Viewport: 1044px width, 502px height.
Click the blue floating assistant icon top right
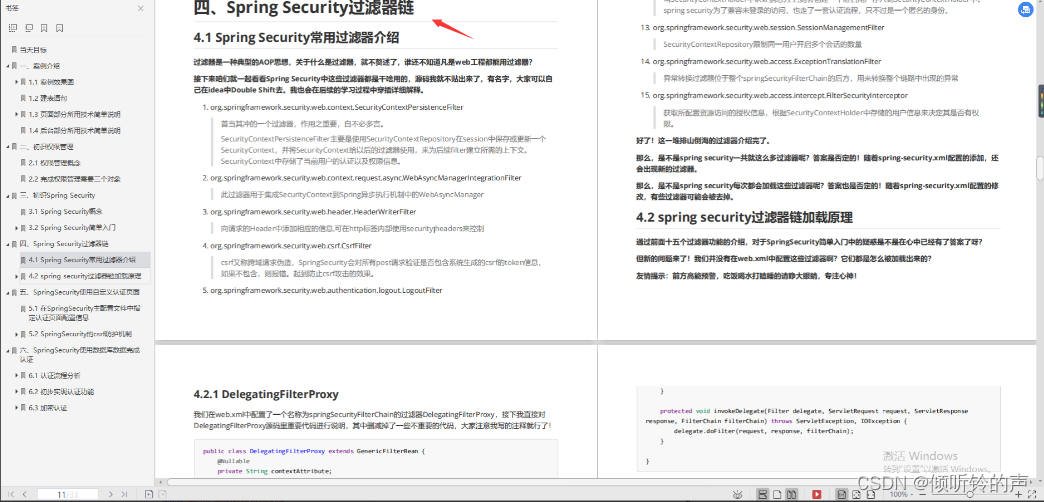pyautogui.click(x=1025, y=9)
